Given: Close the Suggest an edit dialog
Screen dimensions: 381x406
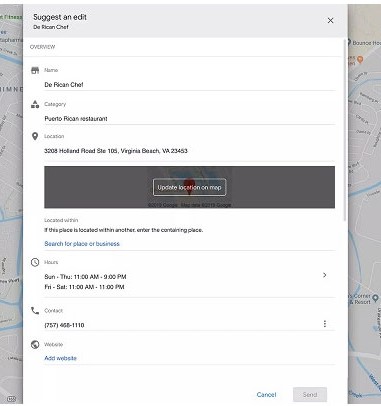Looking at the screenshot, I should pos(330,21).
